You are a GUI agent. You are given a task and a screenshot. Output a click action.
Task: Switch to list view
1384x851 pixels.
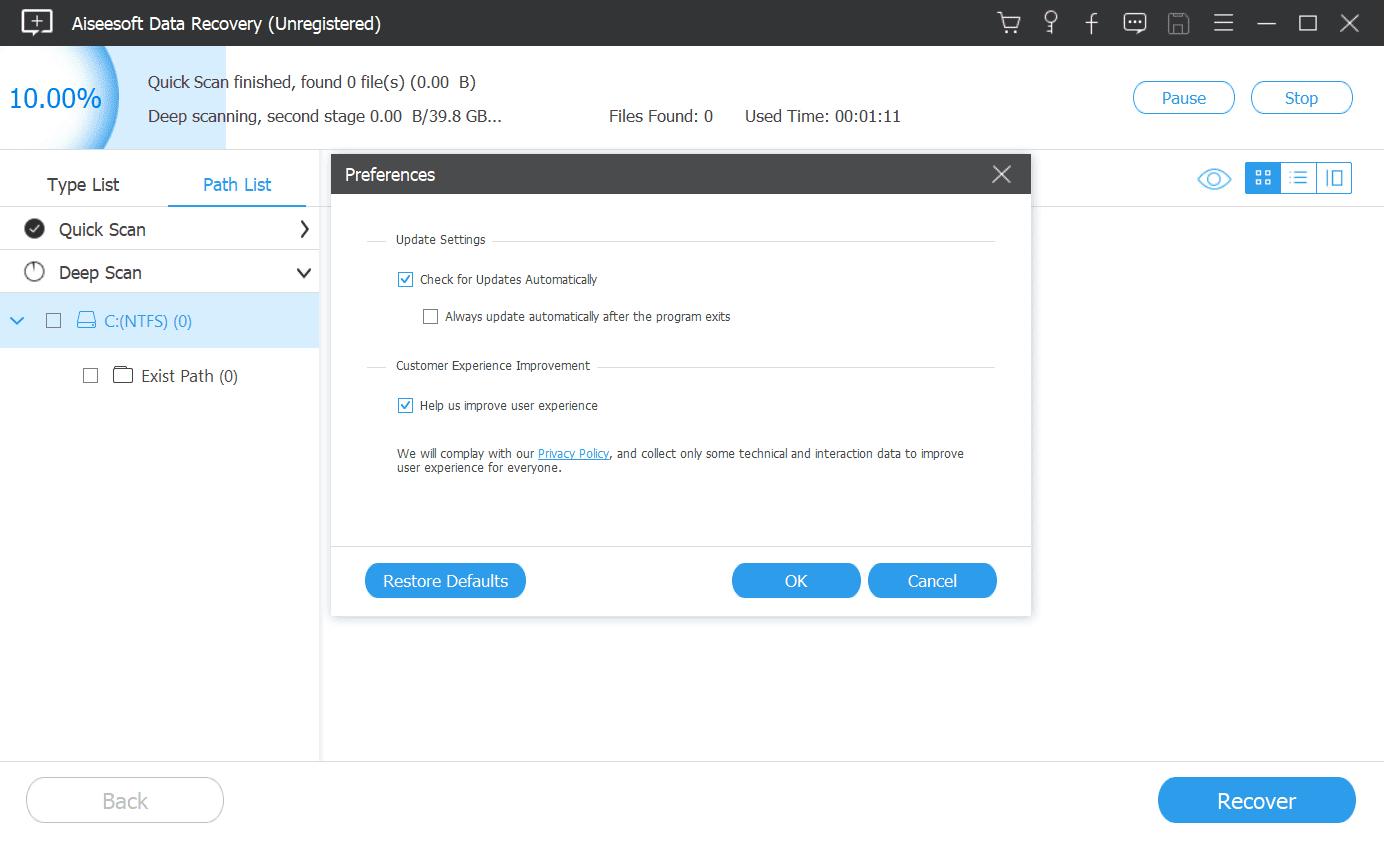coord(1298,178)
